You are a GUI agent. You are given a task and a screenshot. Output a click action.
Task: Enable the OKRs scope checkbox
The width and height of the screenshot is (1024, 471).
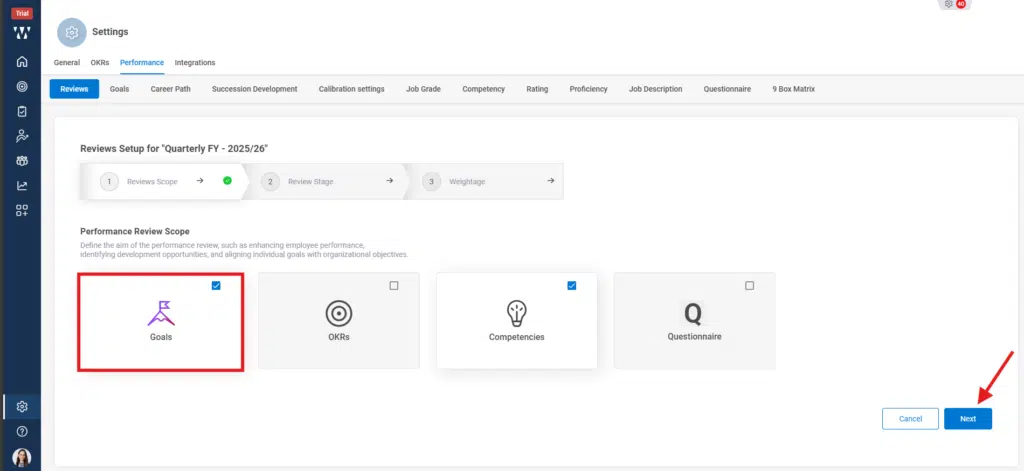click(x=394, y=286)
